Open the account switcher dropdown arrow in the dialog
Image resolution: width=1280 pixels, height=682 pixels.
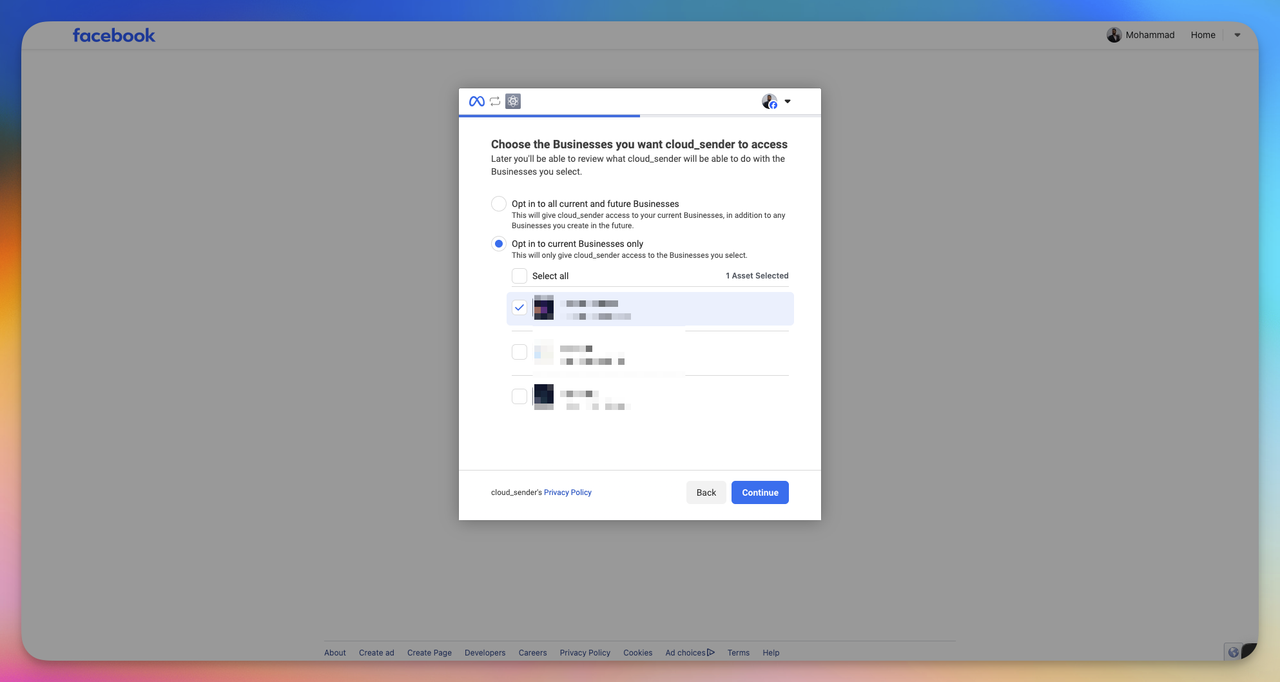click(x=787, y=101)
